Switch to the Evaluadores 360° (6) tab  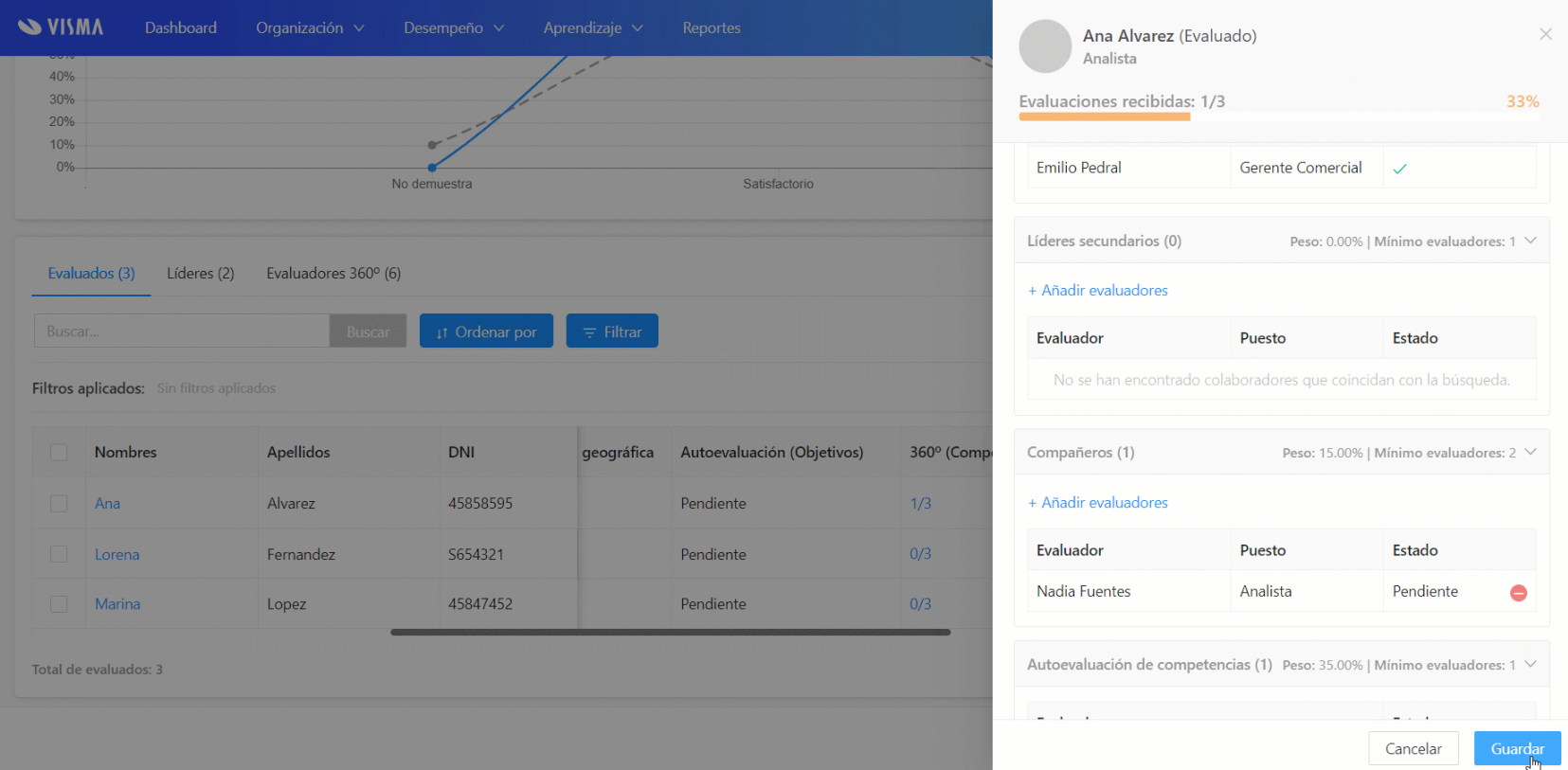click(x=333, y=274)
